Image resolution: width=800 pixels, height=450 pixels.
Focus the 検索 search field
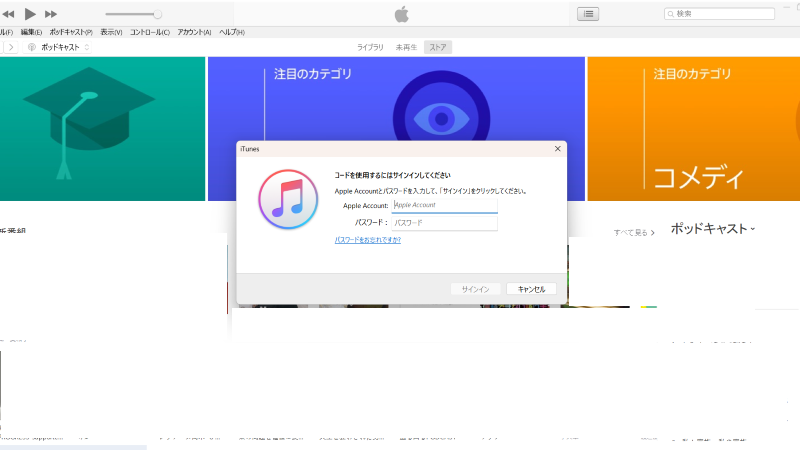719,14
